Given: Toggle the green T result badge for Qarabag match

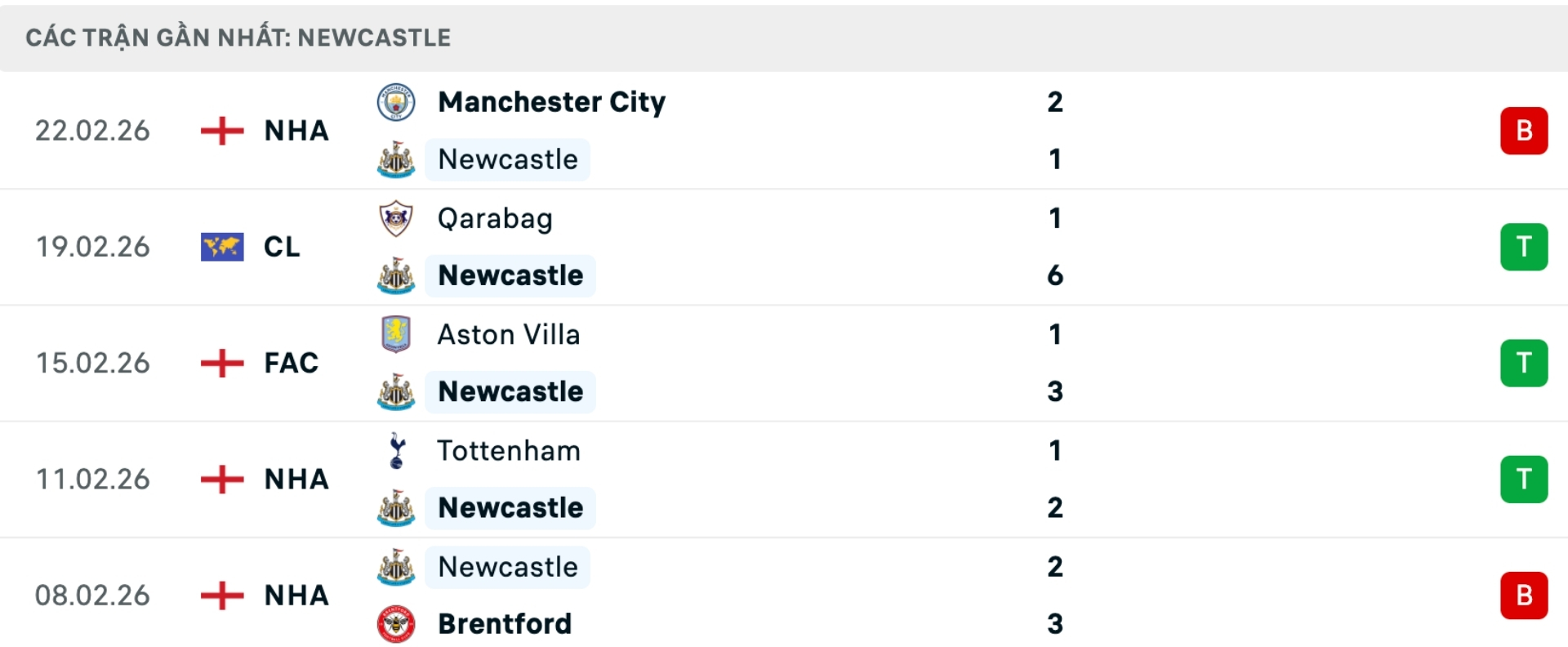Looking at the screenshot, I should tap(1524, 247).
